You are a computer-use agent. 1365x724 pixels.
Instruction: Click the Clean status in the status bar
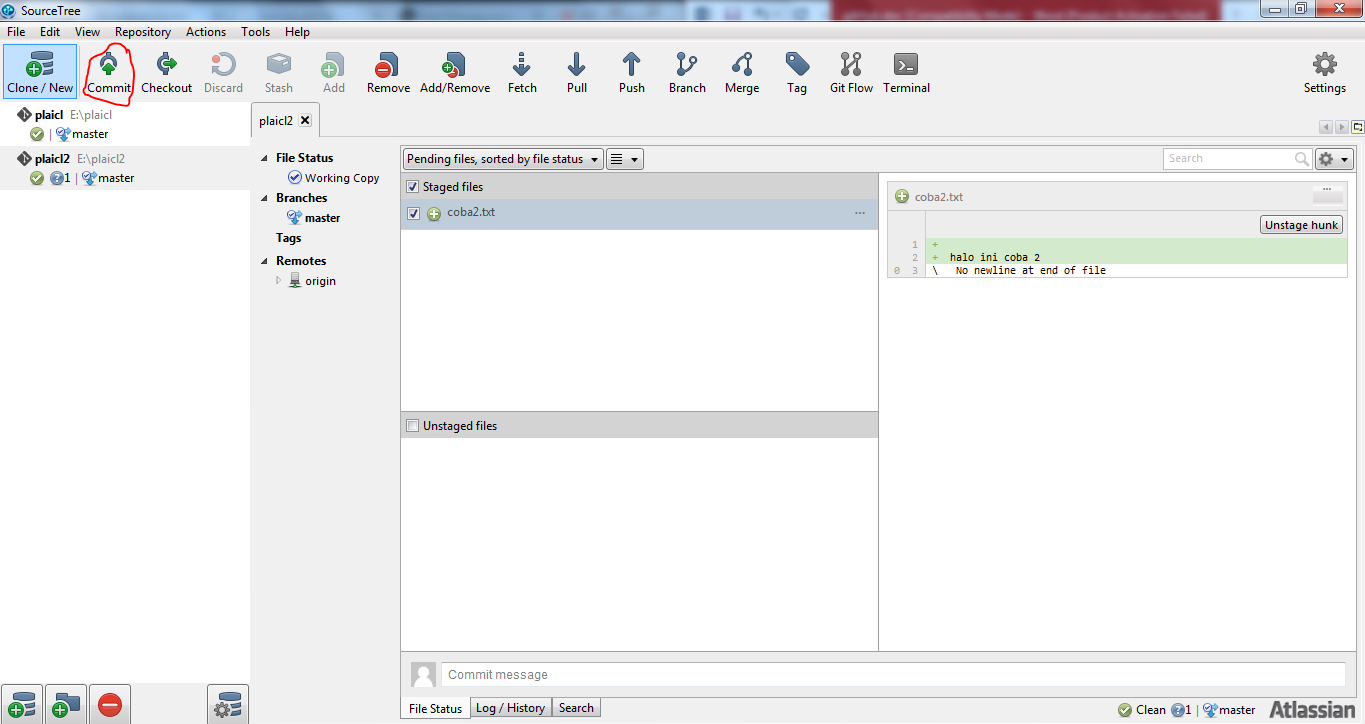[1142, 710]
